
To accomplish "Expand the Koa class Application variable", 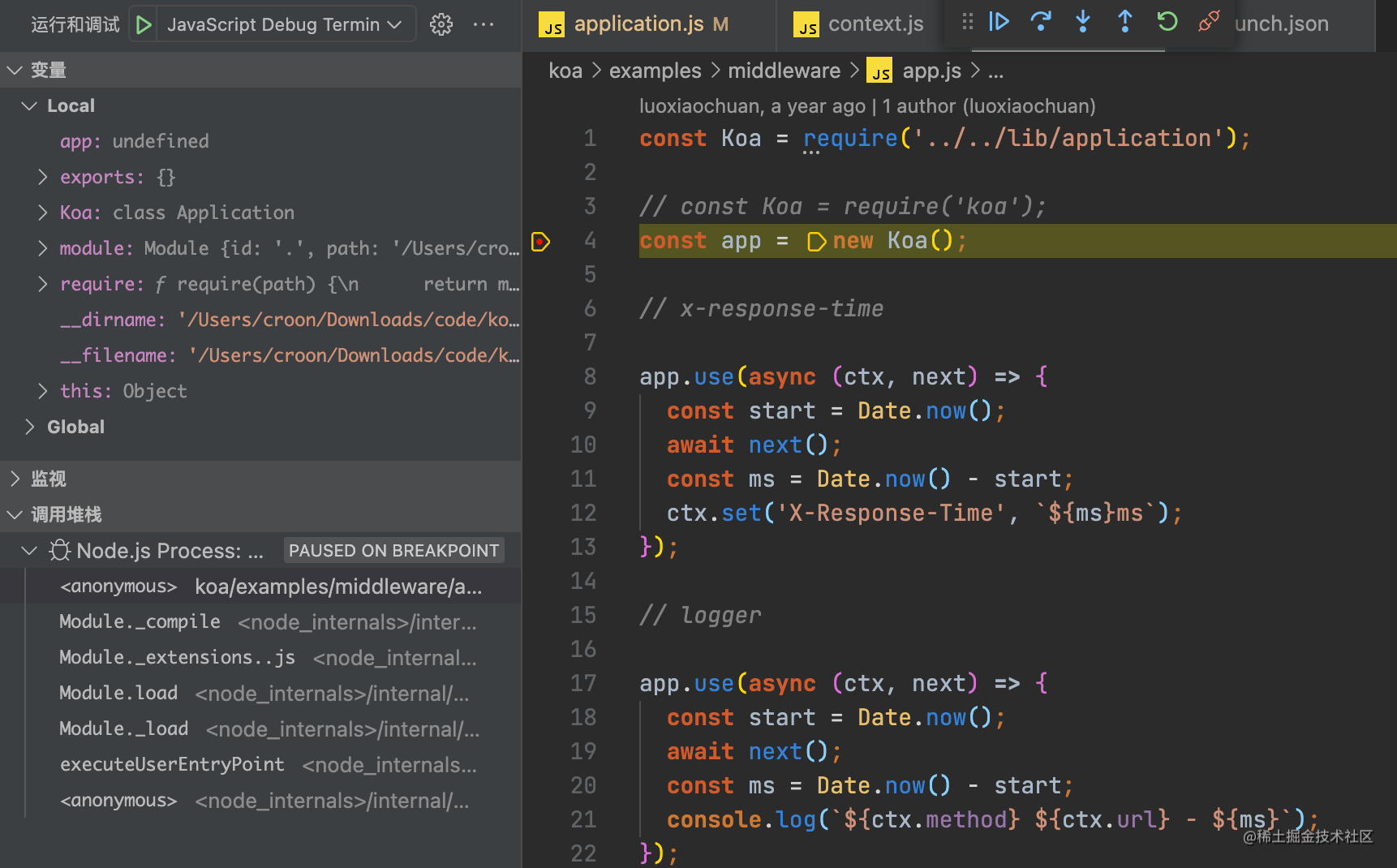I will [43, 213].
